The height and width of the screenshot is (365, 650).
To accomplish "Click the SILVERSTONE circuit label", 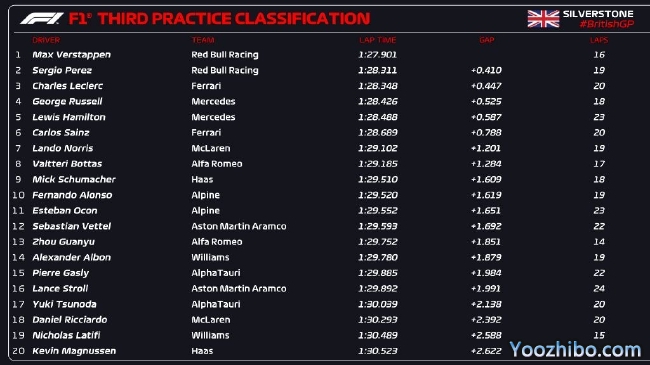I will pyautogui.click(x=598, y=14).
